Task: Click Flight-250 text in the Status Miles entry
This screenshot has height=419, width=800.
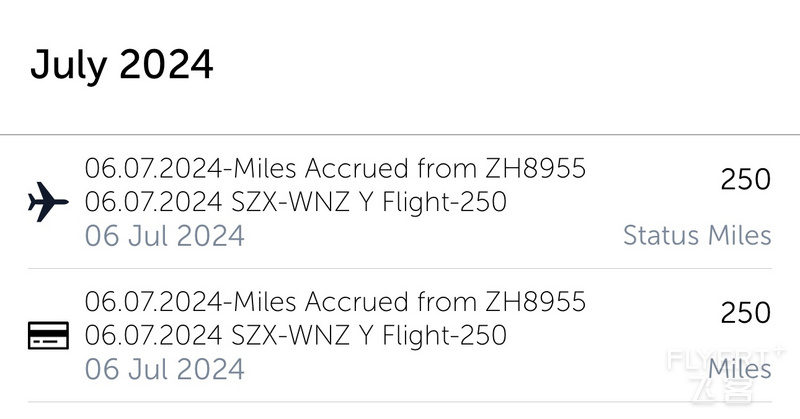Action: pyautogui.click(x=444, y=202)
